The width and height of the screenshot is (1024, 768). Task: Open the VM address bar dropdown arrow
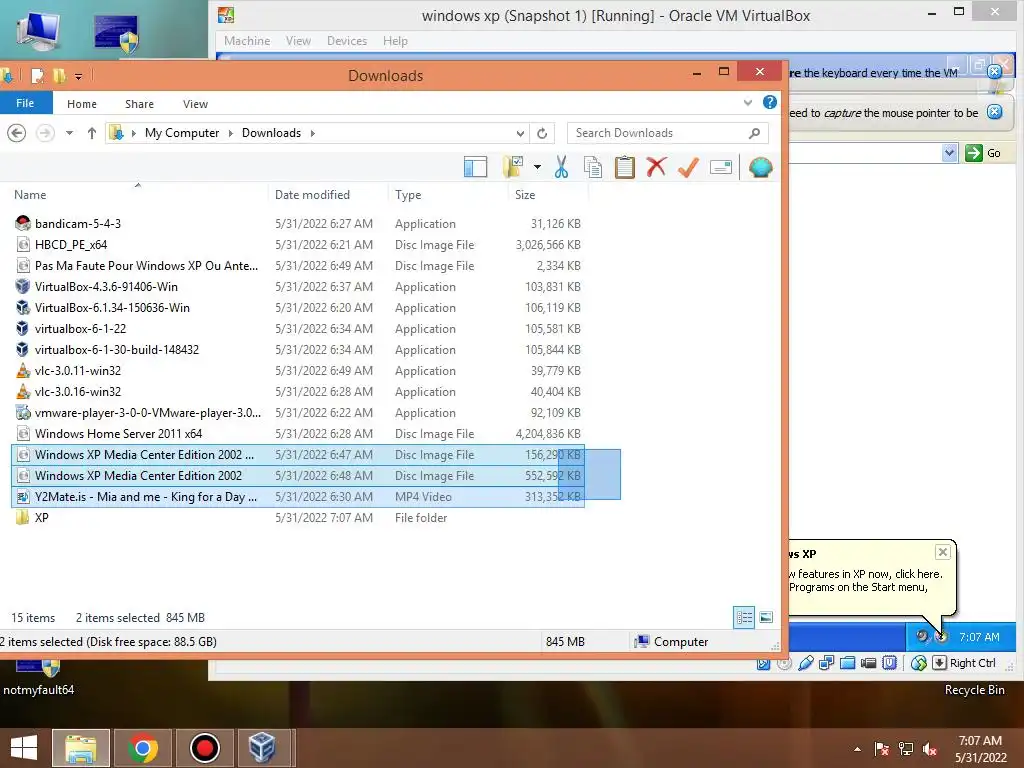950,153
